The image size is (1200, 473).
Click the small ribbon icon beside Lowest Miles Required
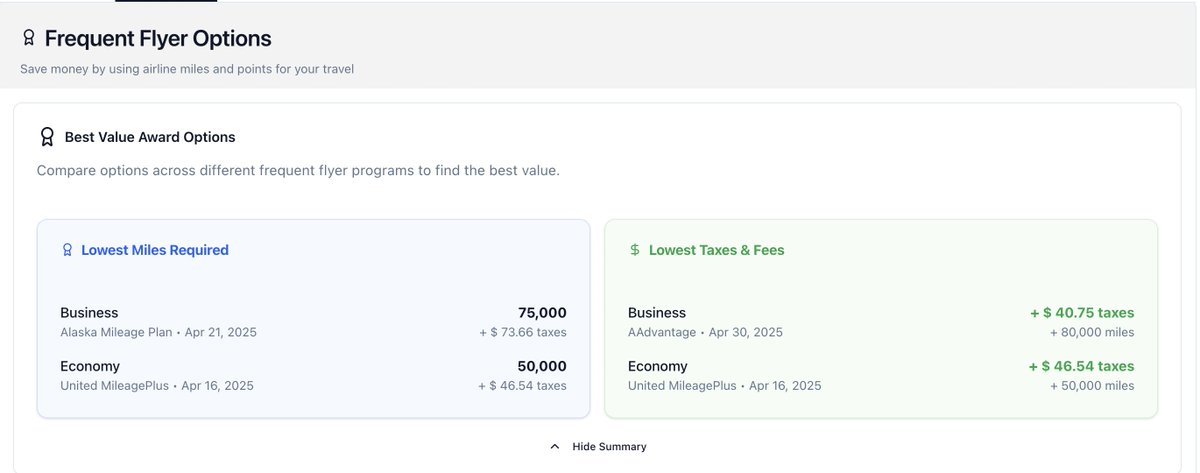(x=67, y=250)
